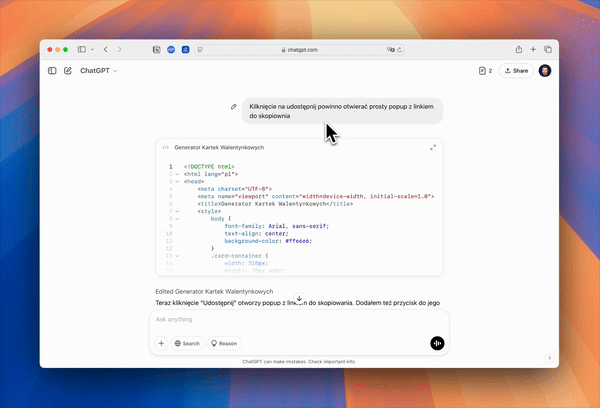
Task: Click the square blue Safari extension icon
Action: pyautogui.click(x=186, y=49)
